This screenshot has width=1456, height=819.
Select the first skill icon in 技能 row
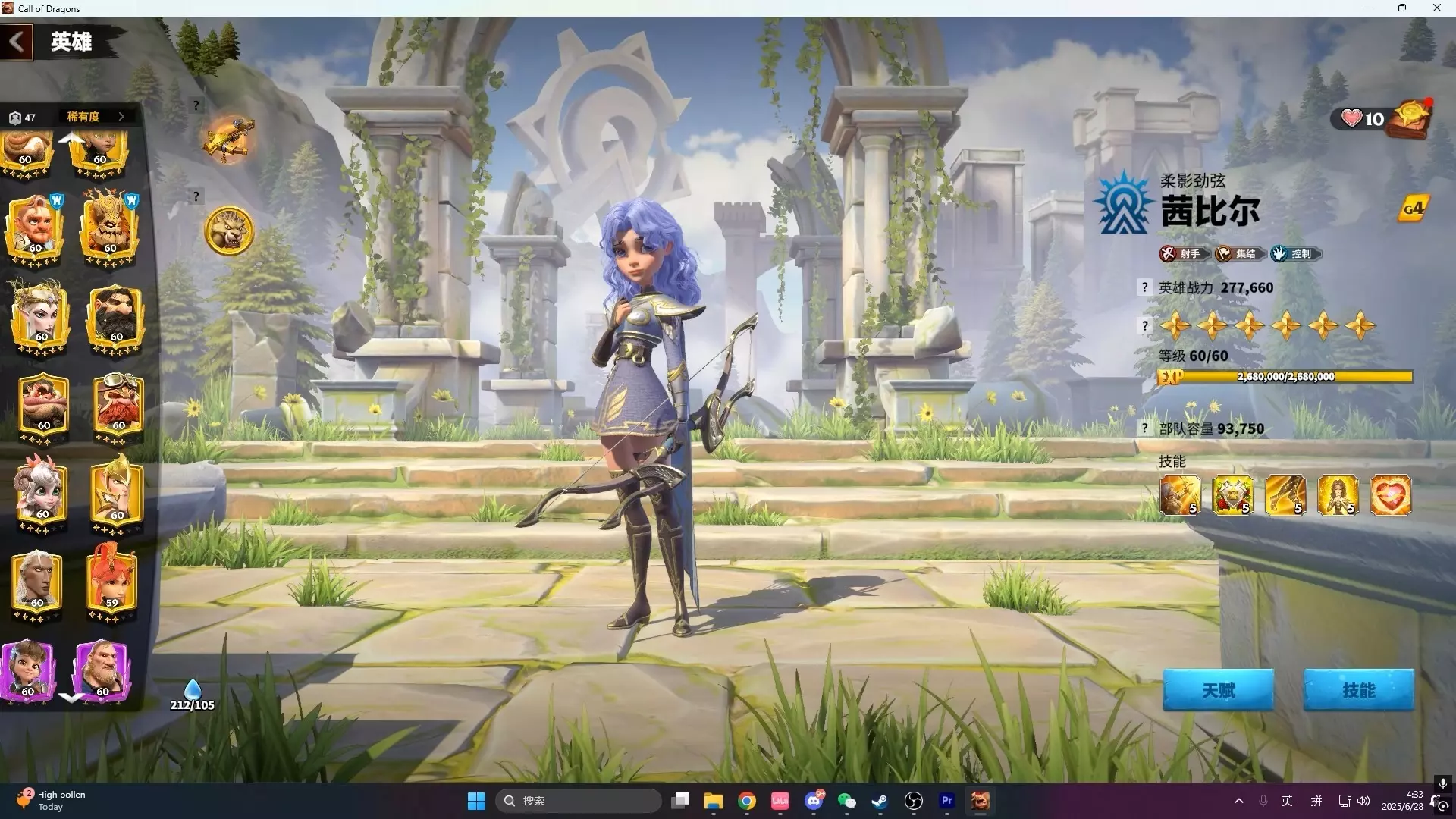click(1180, 495)
